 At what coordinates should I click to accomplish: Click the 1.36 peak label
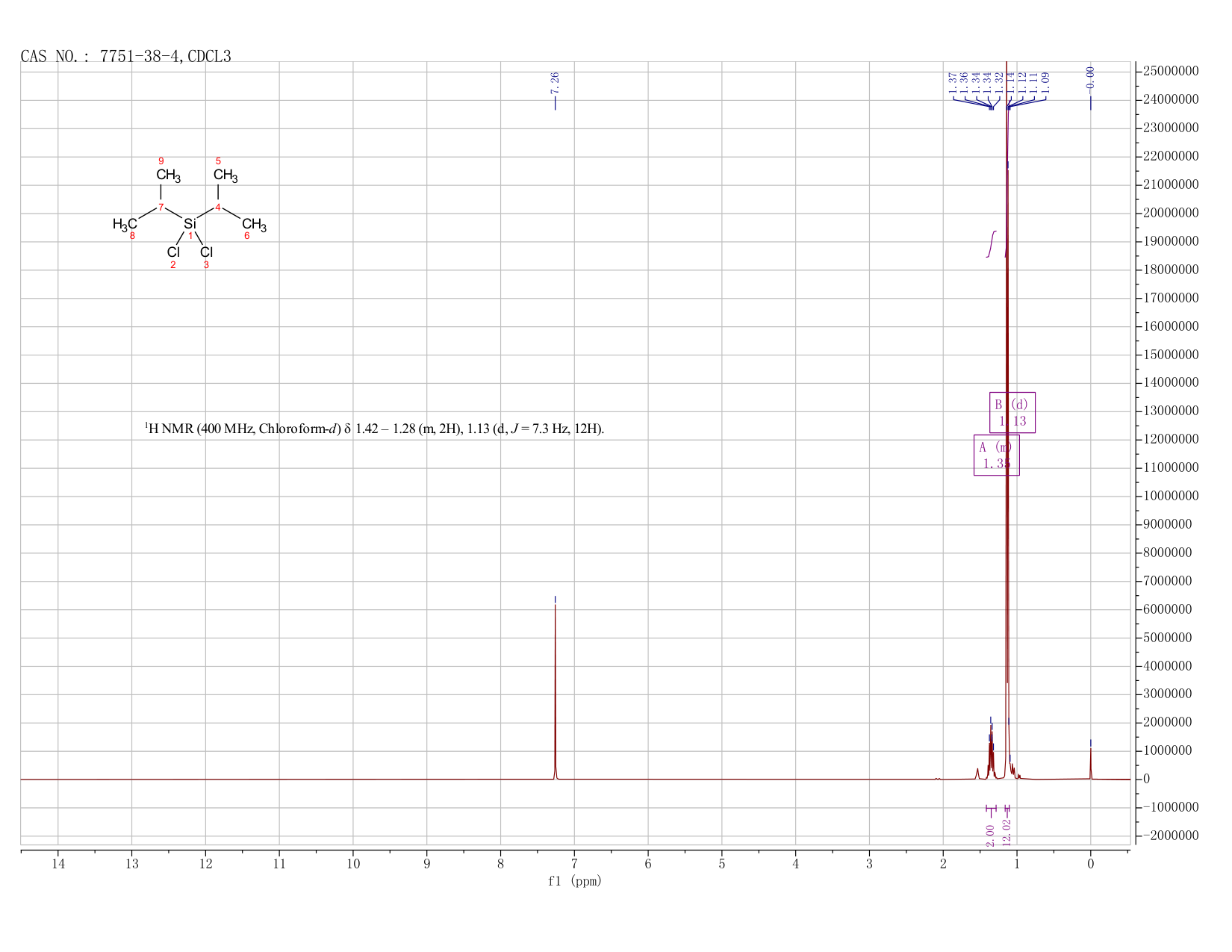click(965, 83)
